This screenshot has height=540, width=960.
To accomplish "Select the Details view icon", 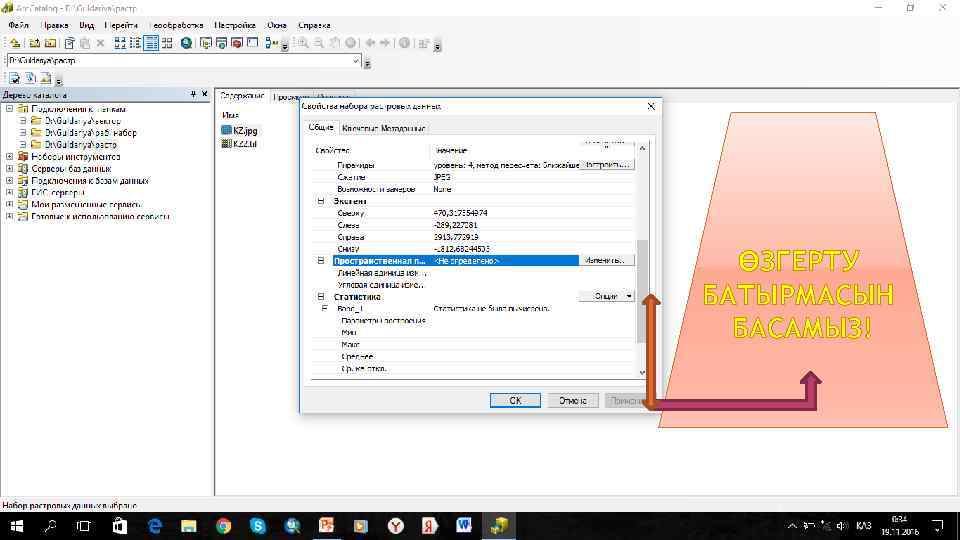I will point(151,43).
